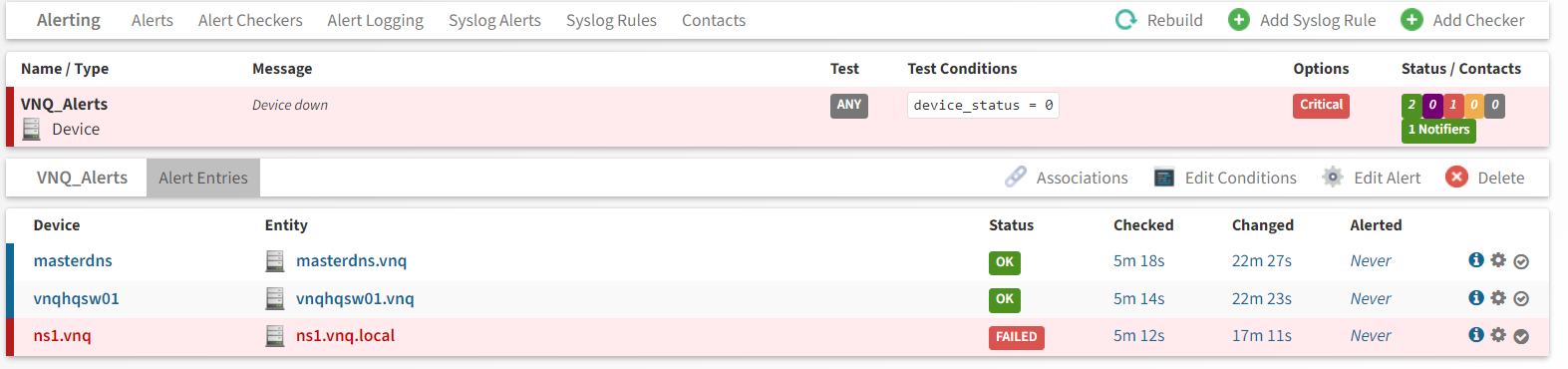Click the info icon for masterdns row
This screenshot has width=1568, height=369.
click(x=1476, y=260)
